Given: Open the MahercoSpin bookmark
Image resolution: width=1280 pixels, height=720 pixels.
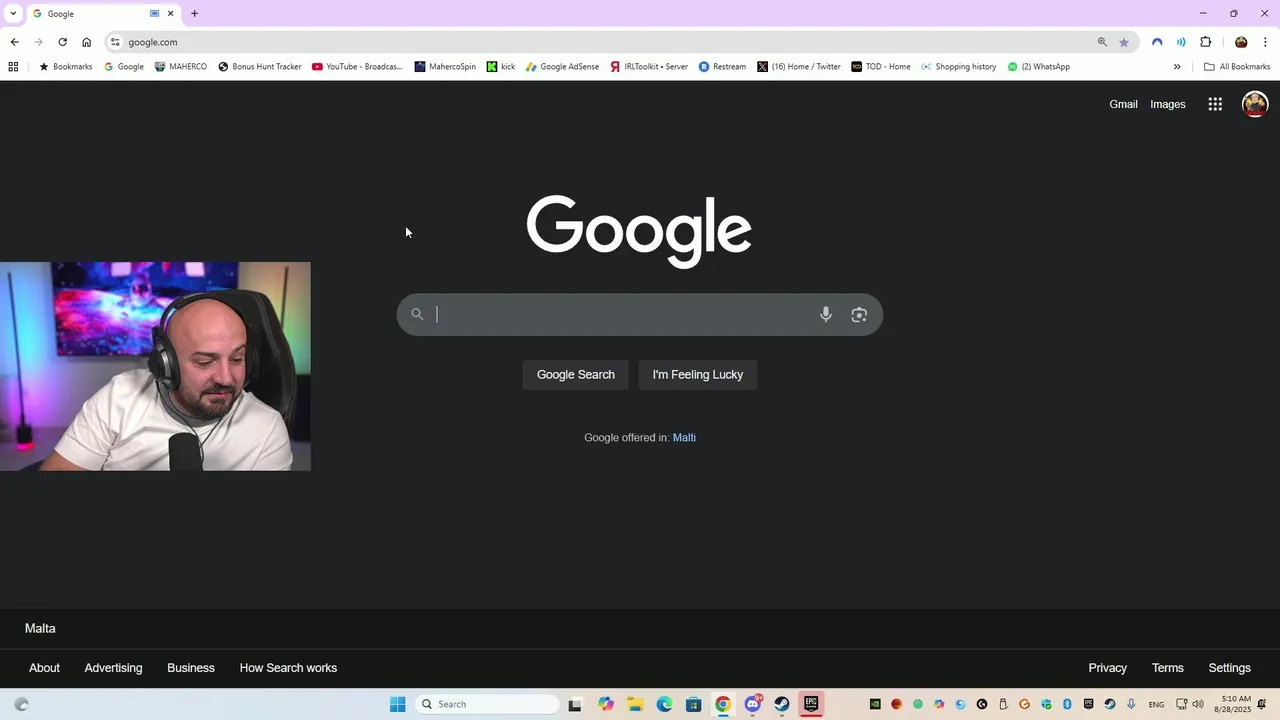Looking at the screenshot, I should click(x=445, y=67).
